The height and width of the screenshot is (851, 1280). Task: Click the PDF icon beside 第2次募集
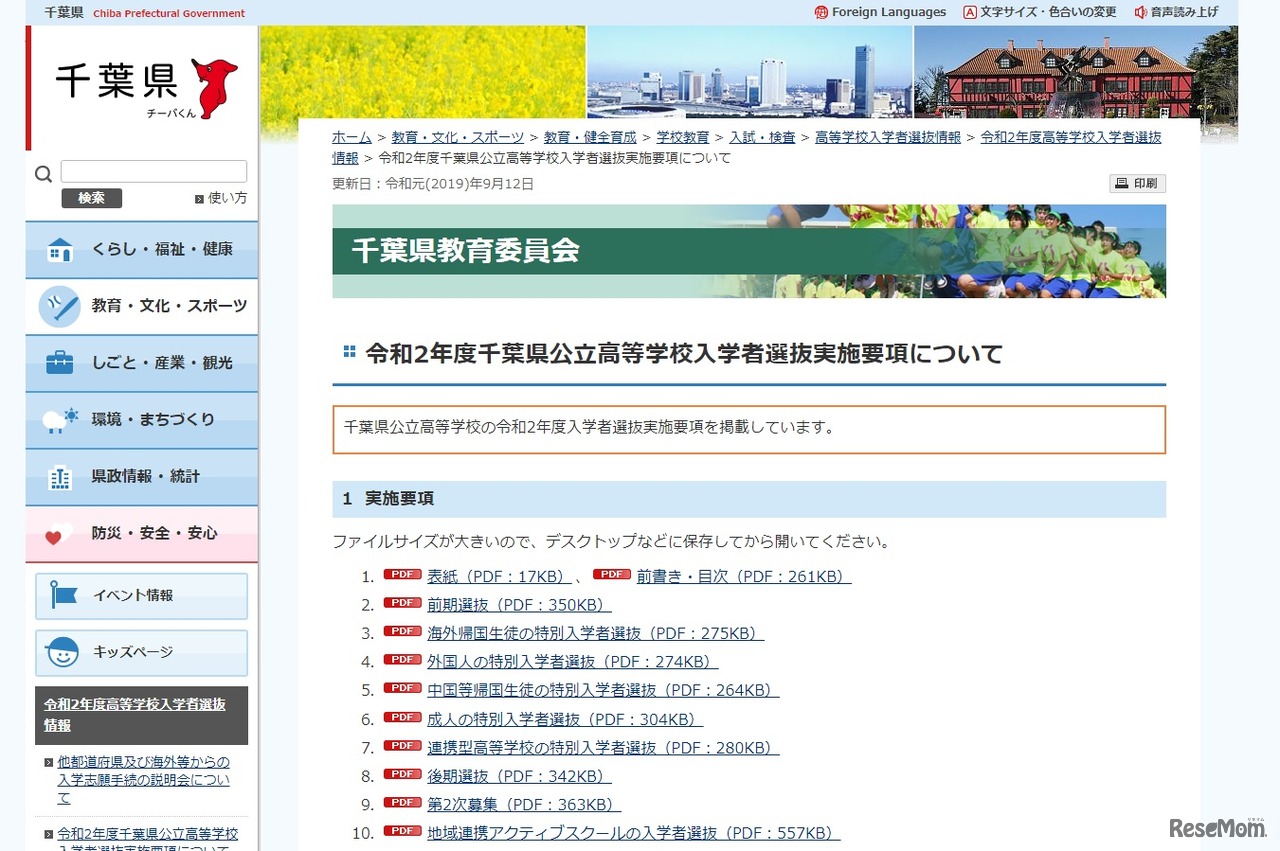point(403,802)
